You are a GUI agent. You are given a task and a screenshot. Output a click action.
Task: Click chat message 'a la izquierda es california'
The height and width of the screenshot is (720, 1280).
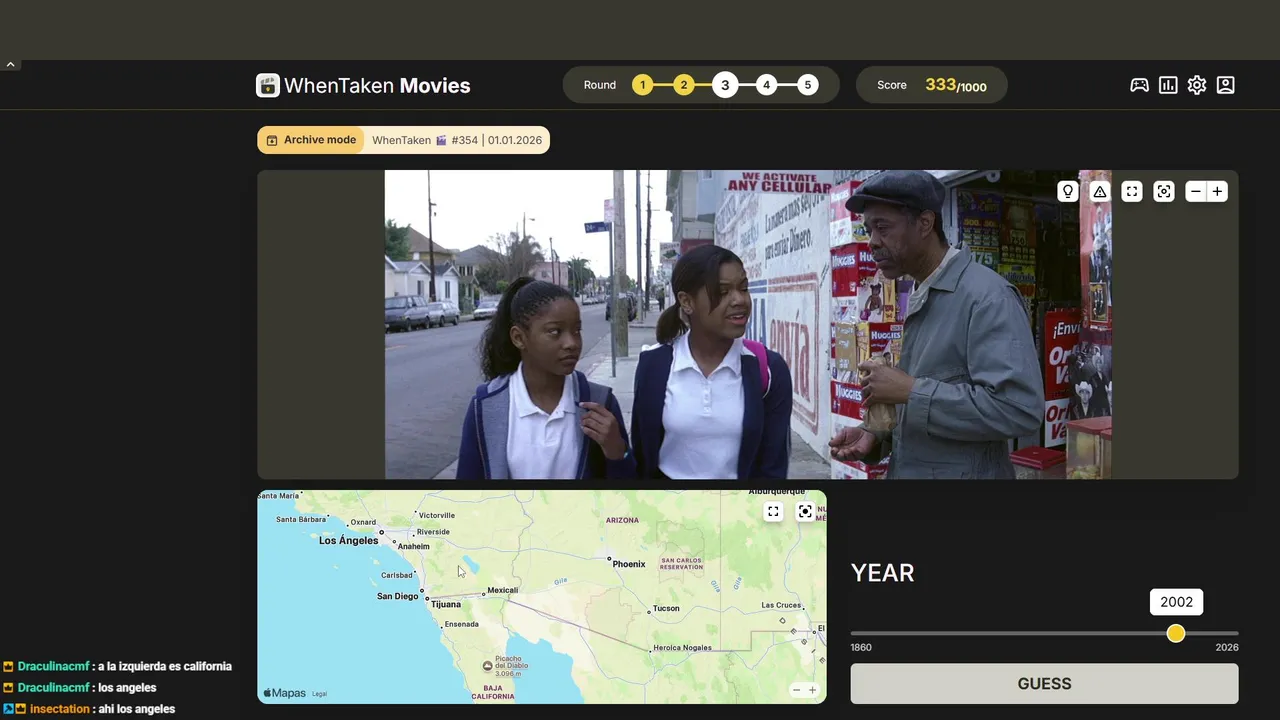pos(165,666)
